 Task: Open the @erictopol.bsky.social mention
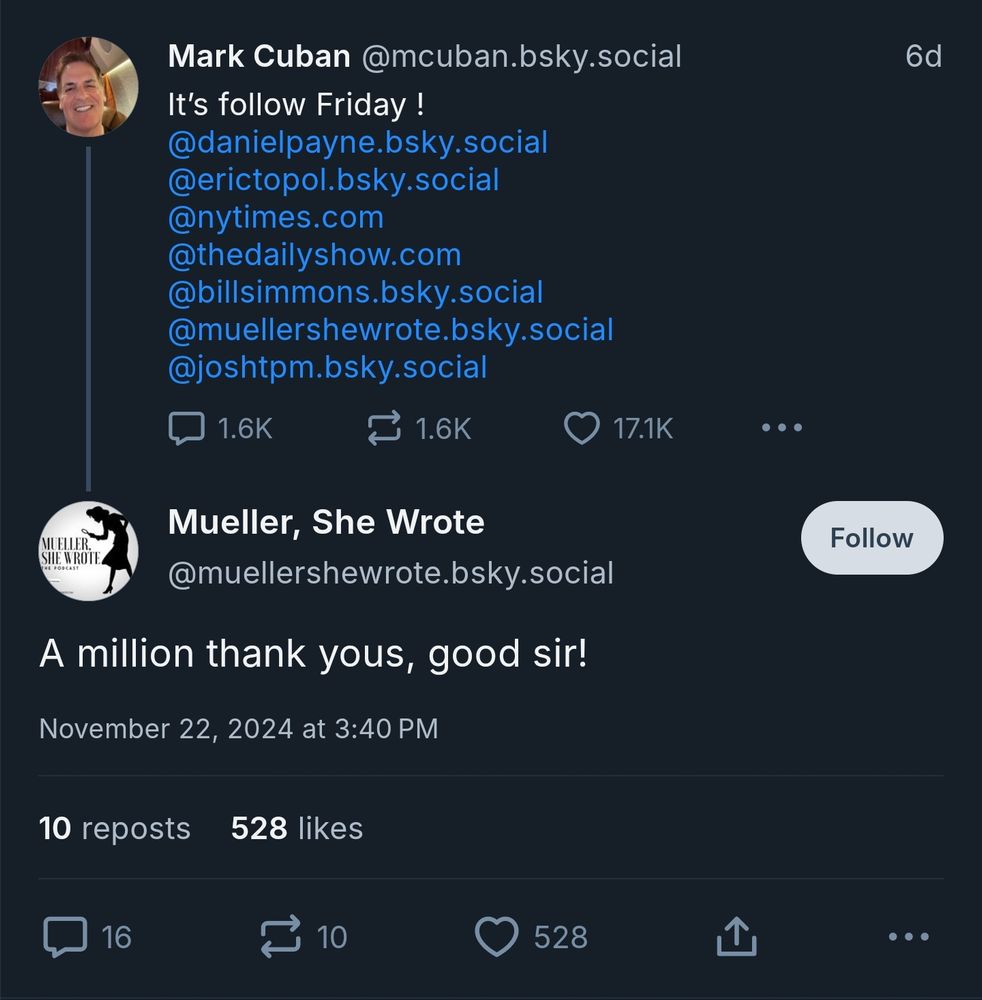click(x=334, y=180)
